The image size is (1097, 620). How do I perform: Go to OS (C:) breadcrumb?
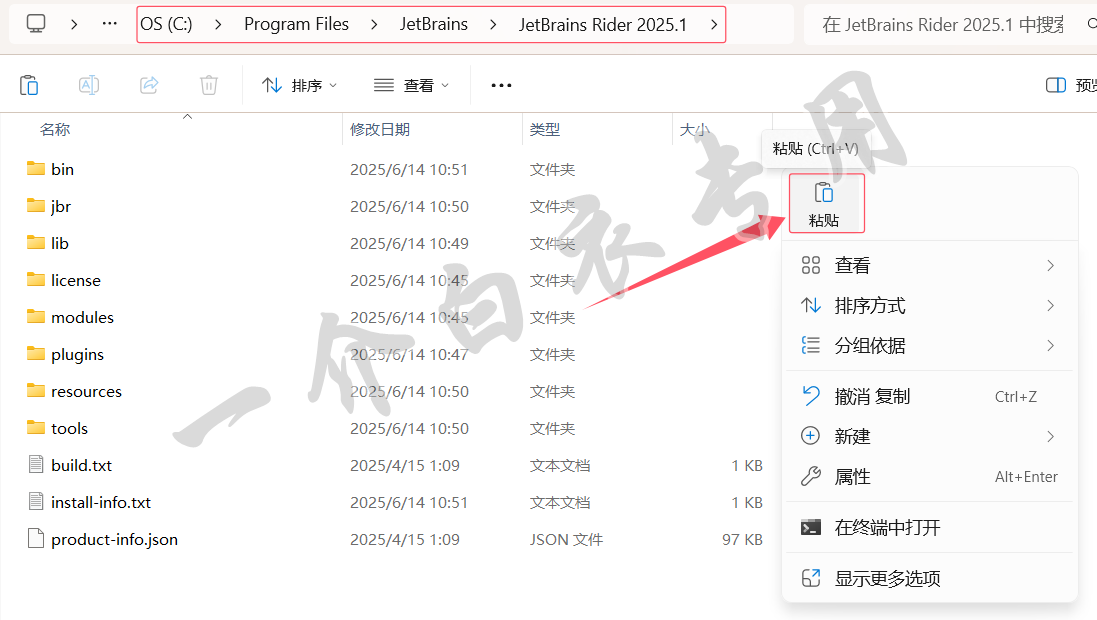click(166, 24)
